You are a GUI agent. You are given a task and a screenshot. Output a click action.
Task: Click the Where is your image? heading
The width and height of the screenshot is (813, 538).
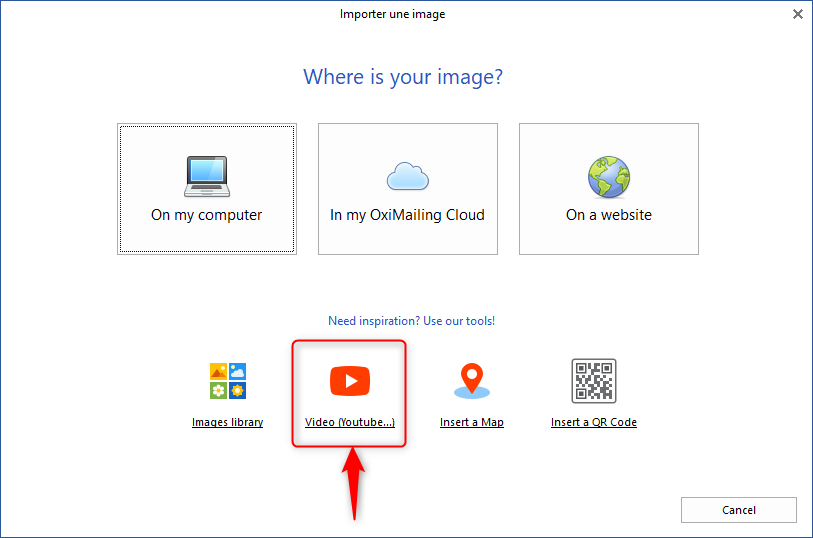[x=403, y=77]
